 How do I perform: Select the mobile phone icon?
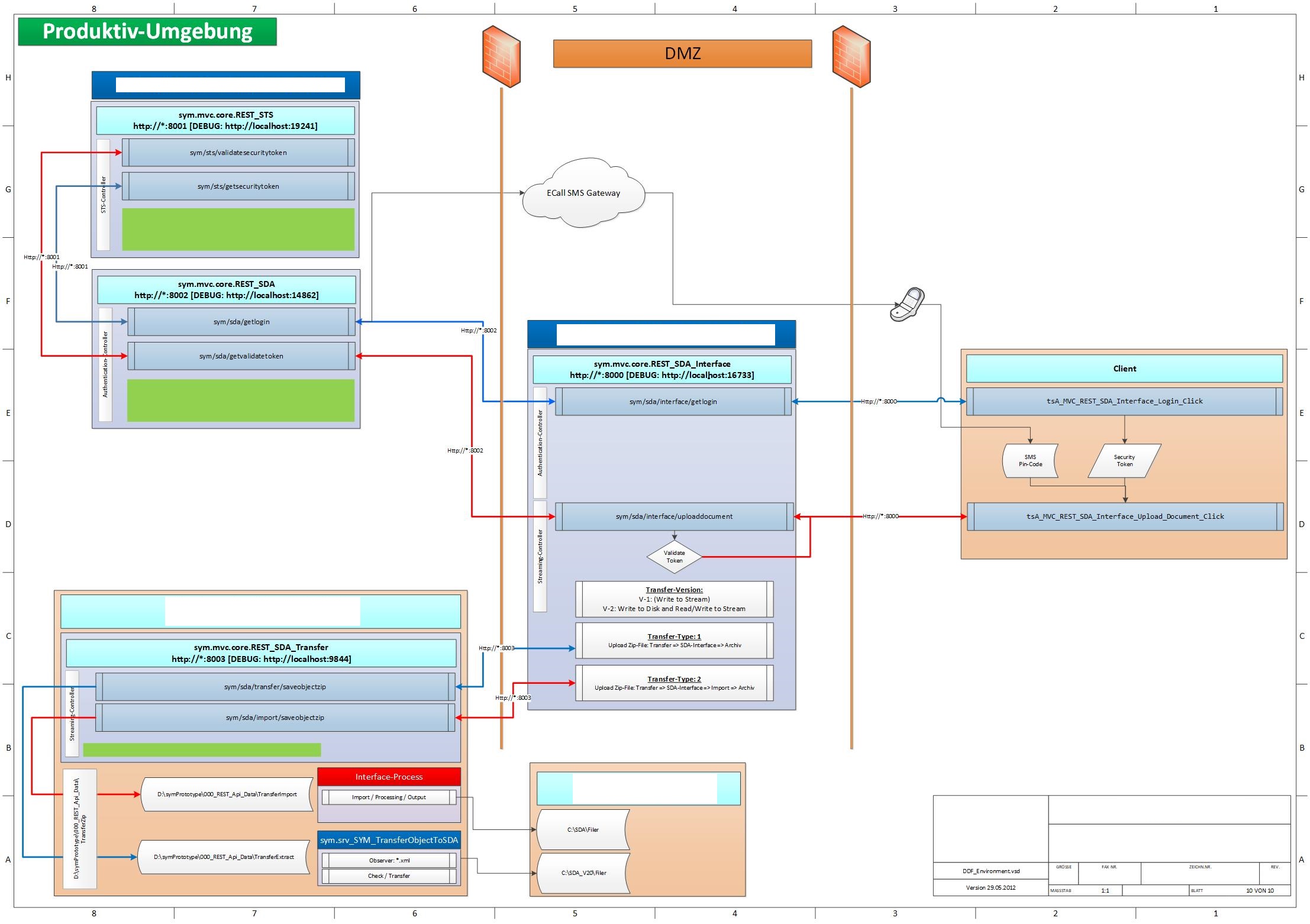click(x=907, y=305)
